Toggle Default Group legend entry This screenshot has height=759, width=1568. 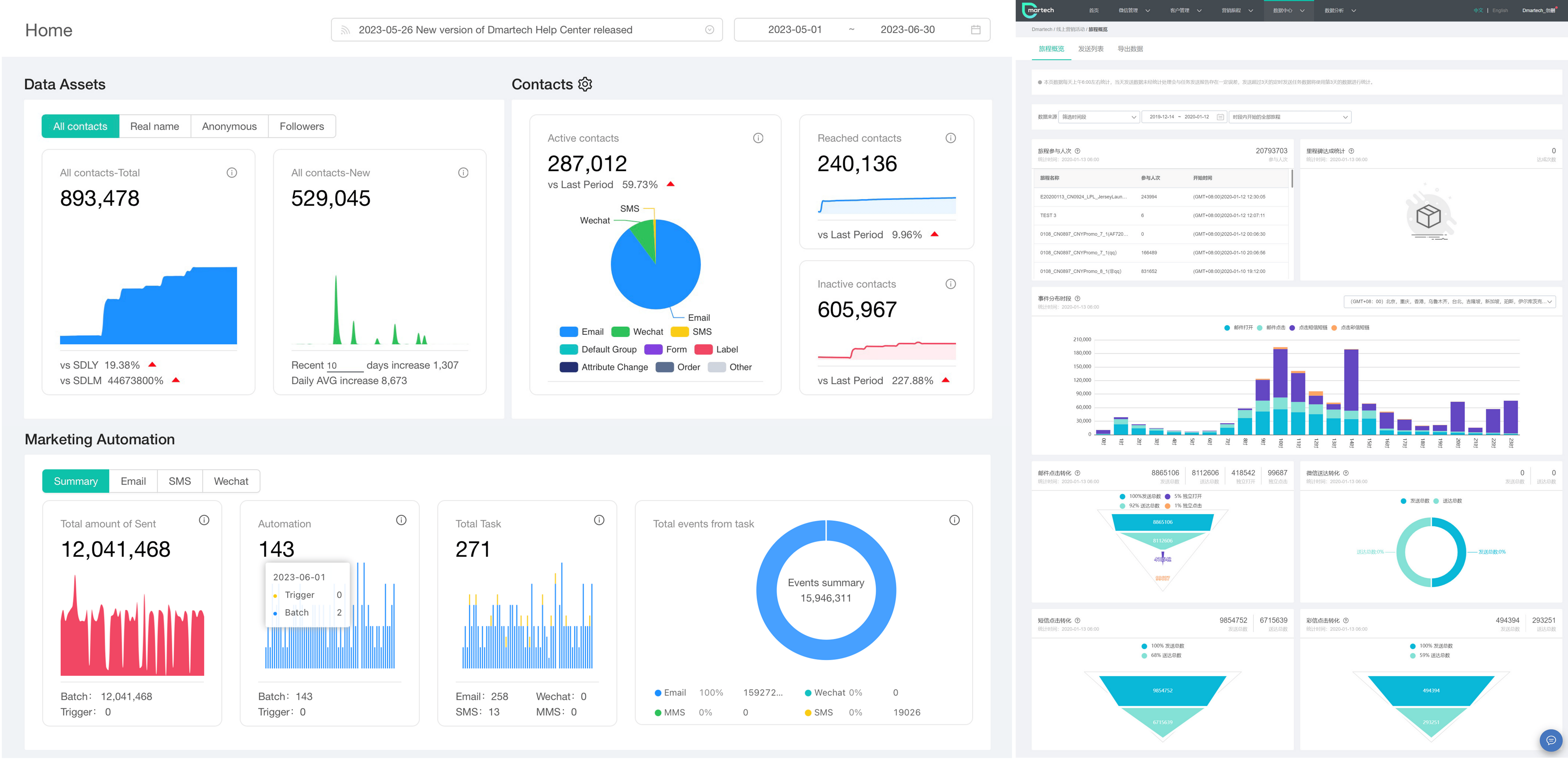pyautogui.click(x=598, y=349)
